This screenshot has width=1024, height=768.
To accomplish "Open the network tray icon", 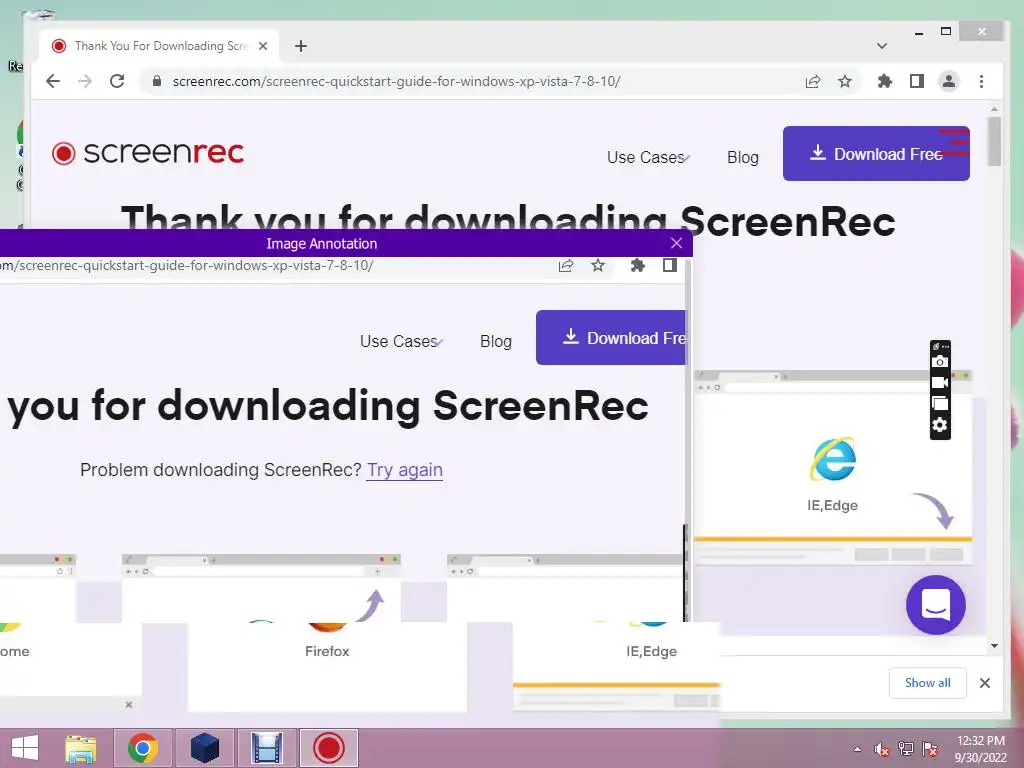I will 906,749.
